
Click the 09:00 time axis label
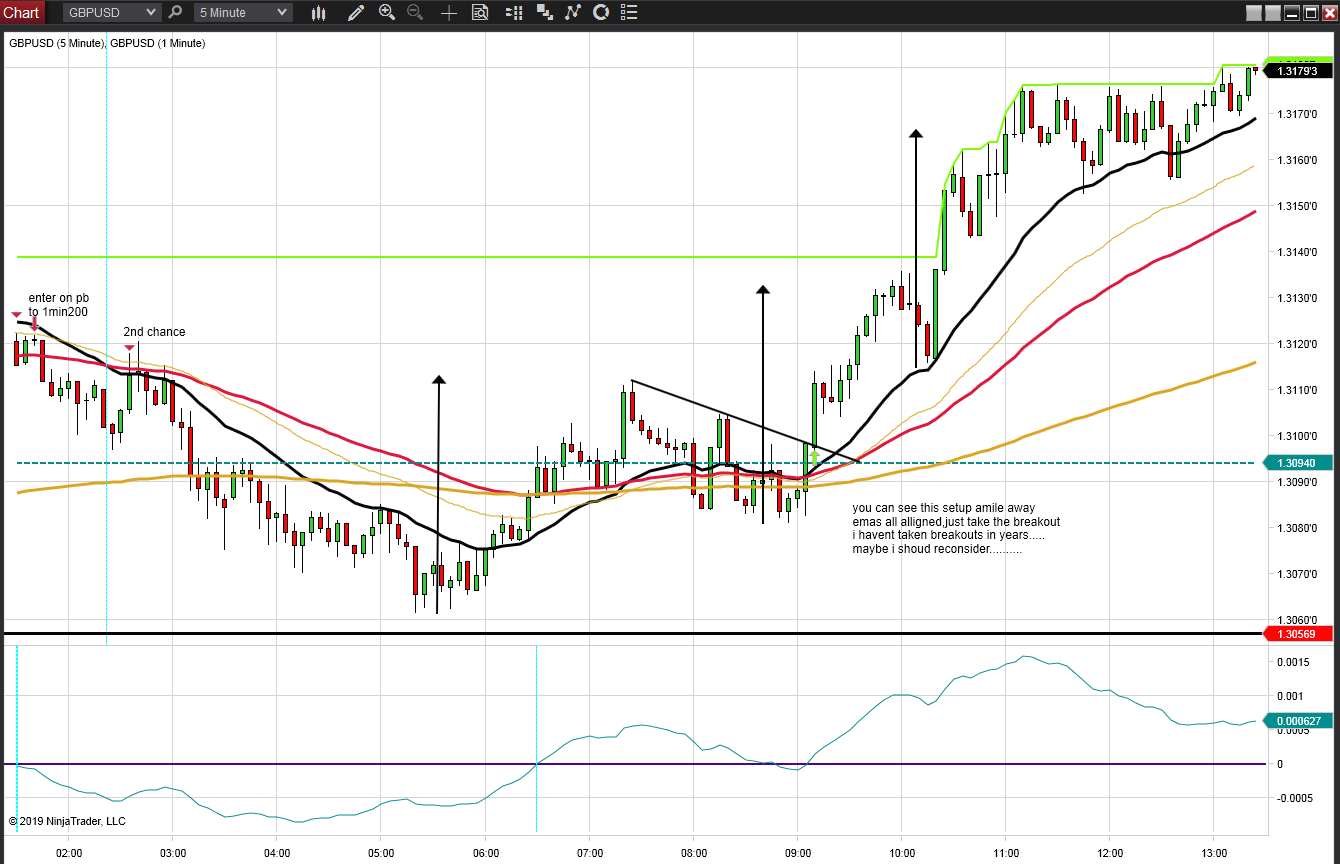click(x=797, y=853)
